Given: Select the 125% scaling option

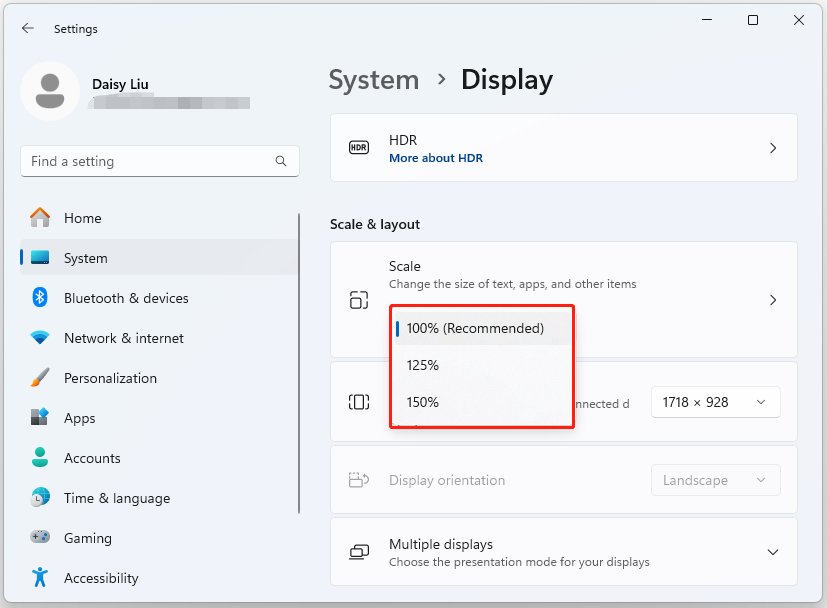Looking at the screenshot, I should coord(422,365).
